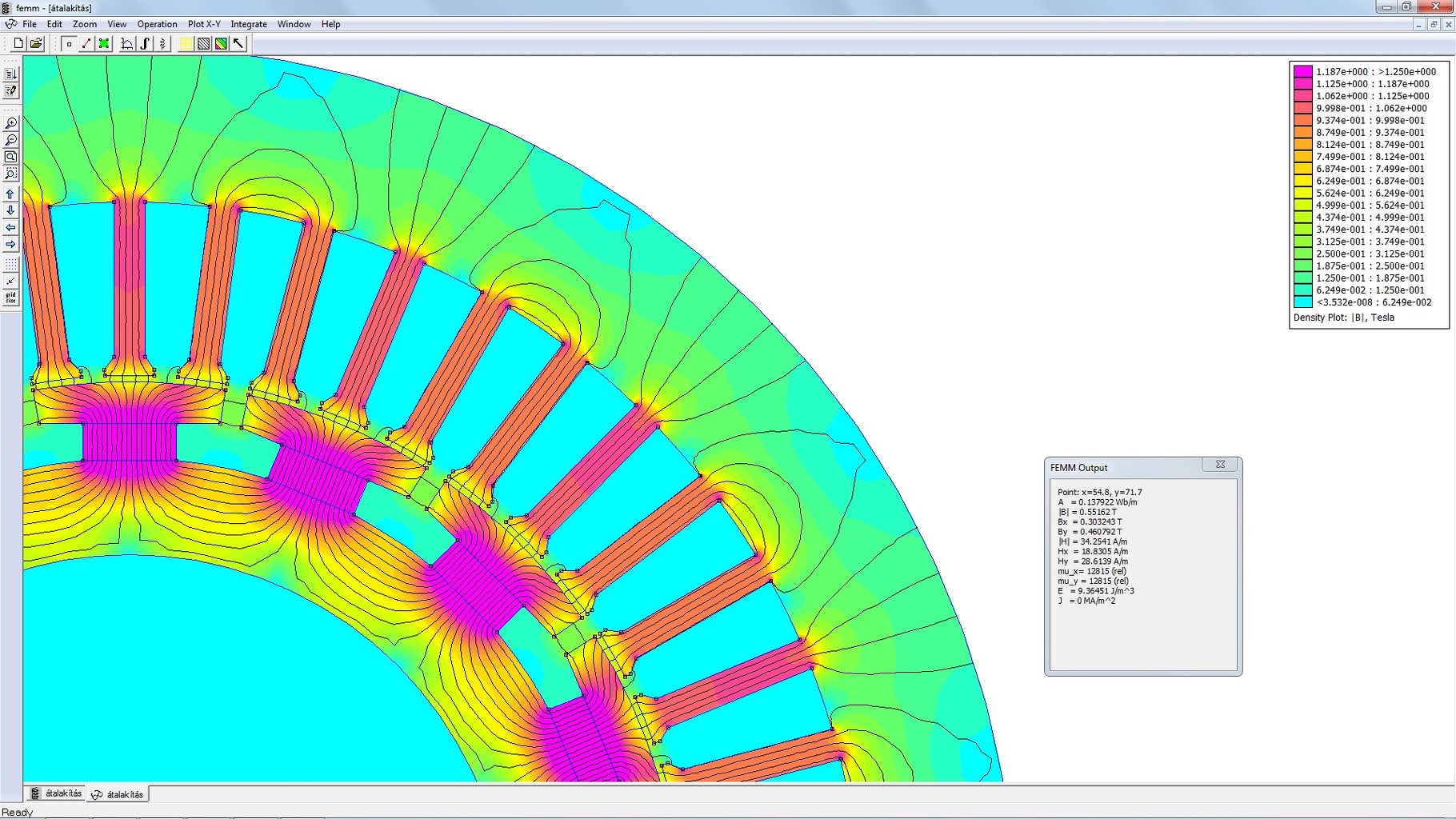Pan the view right with the right arrow
The width and height of the screenshot is (1456, 819).
pos(10,244)
